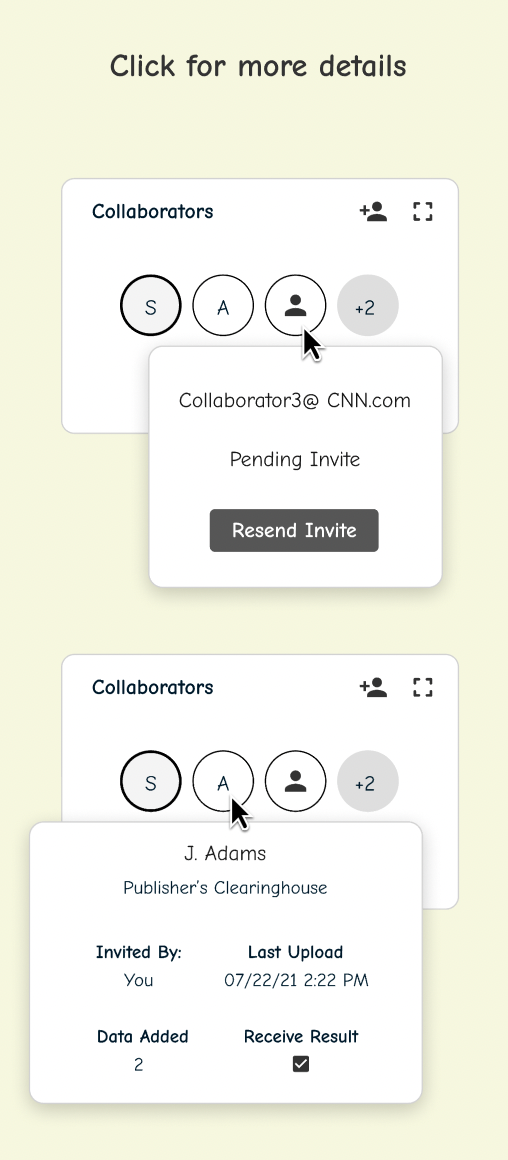
Task: Click the J. Adams name heading
Action: point(225,854)
